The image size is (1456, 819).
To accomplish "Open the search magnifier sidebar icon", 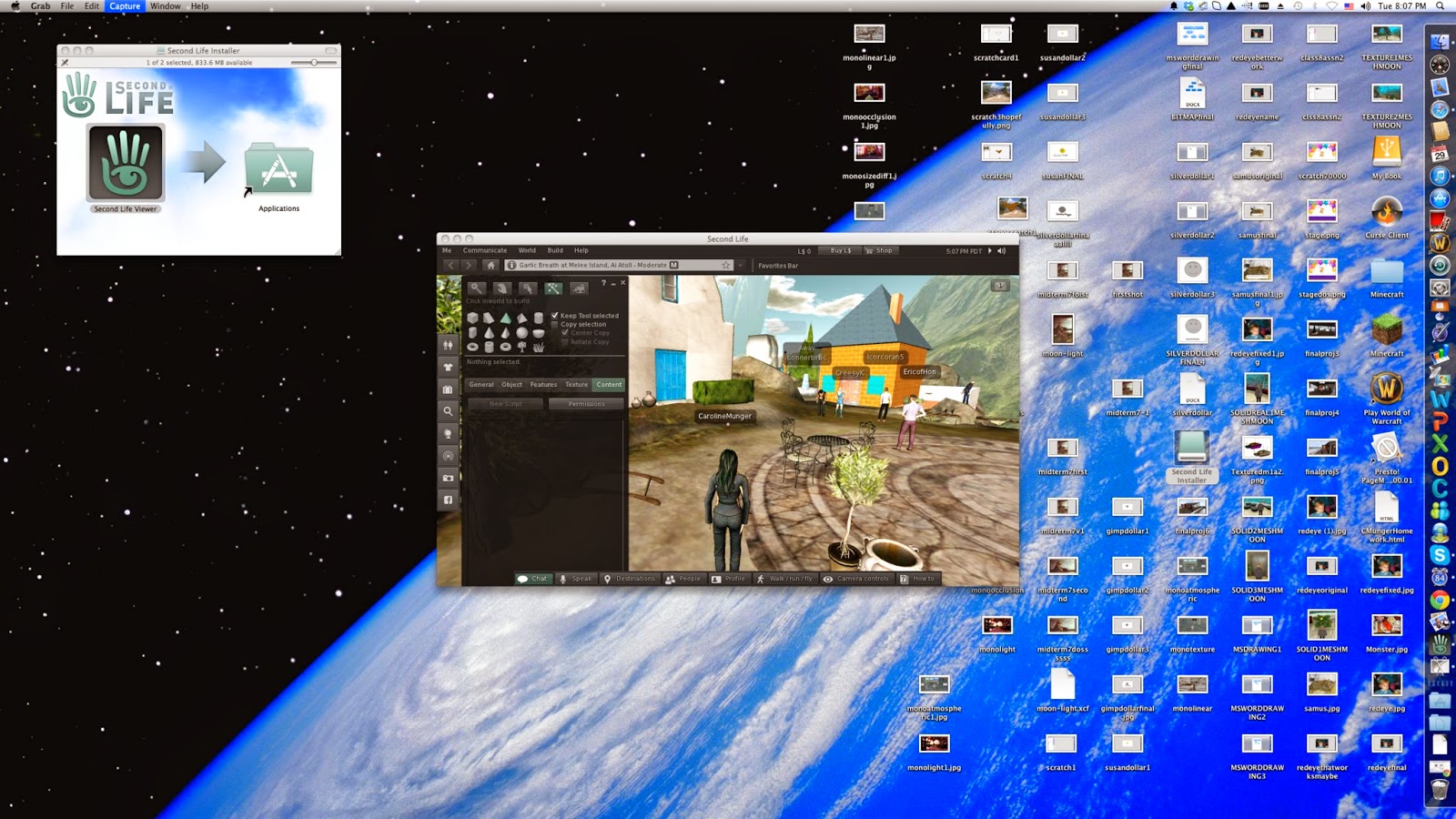I will [448, 411].
